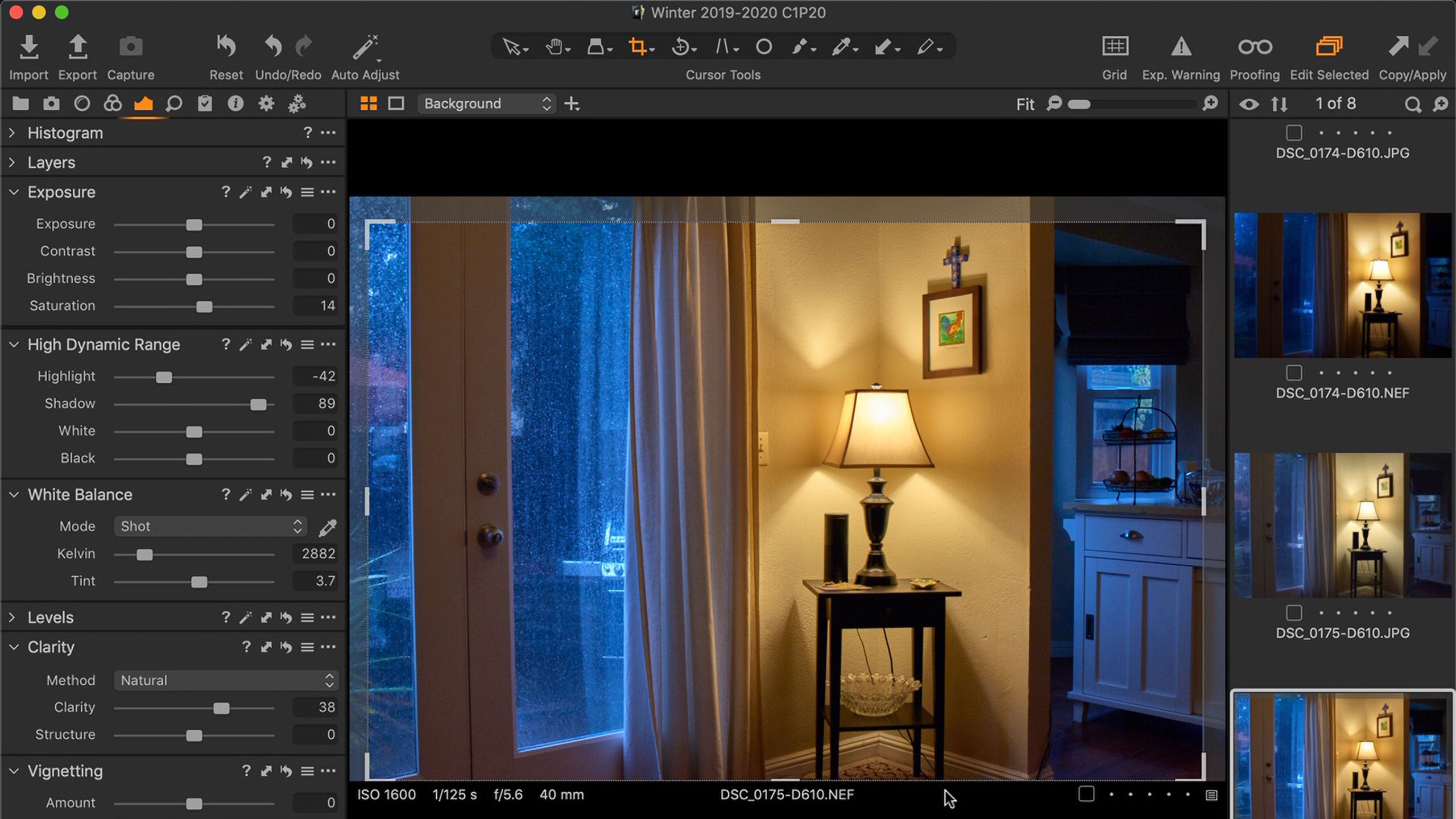Pick white balance with eyedropper
The image size is (1456, 819).
pyautogui.click(x=328, y=527)
